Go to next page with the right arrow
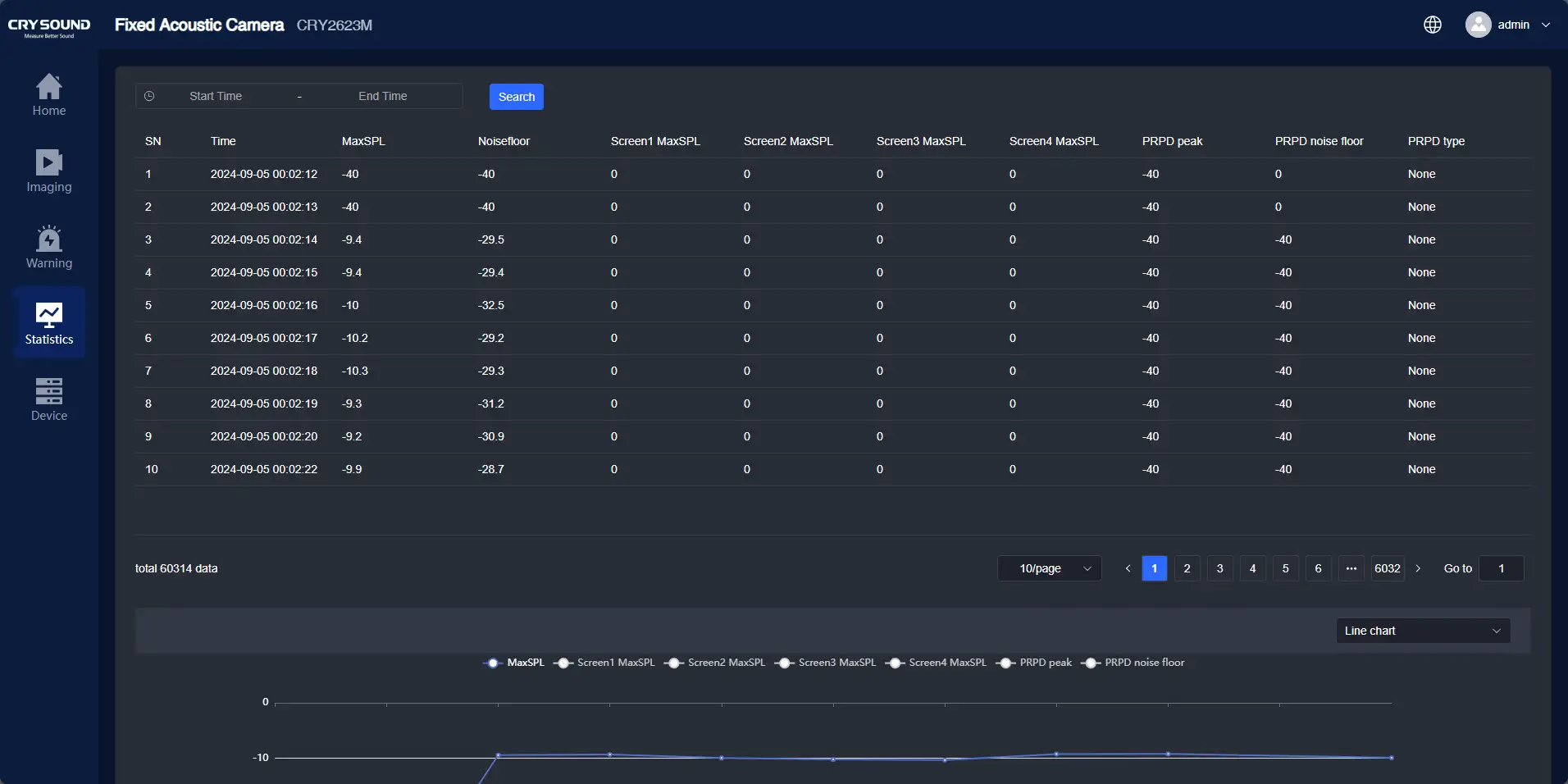1568x784 pixels. point(1419,568)
